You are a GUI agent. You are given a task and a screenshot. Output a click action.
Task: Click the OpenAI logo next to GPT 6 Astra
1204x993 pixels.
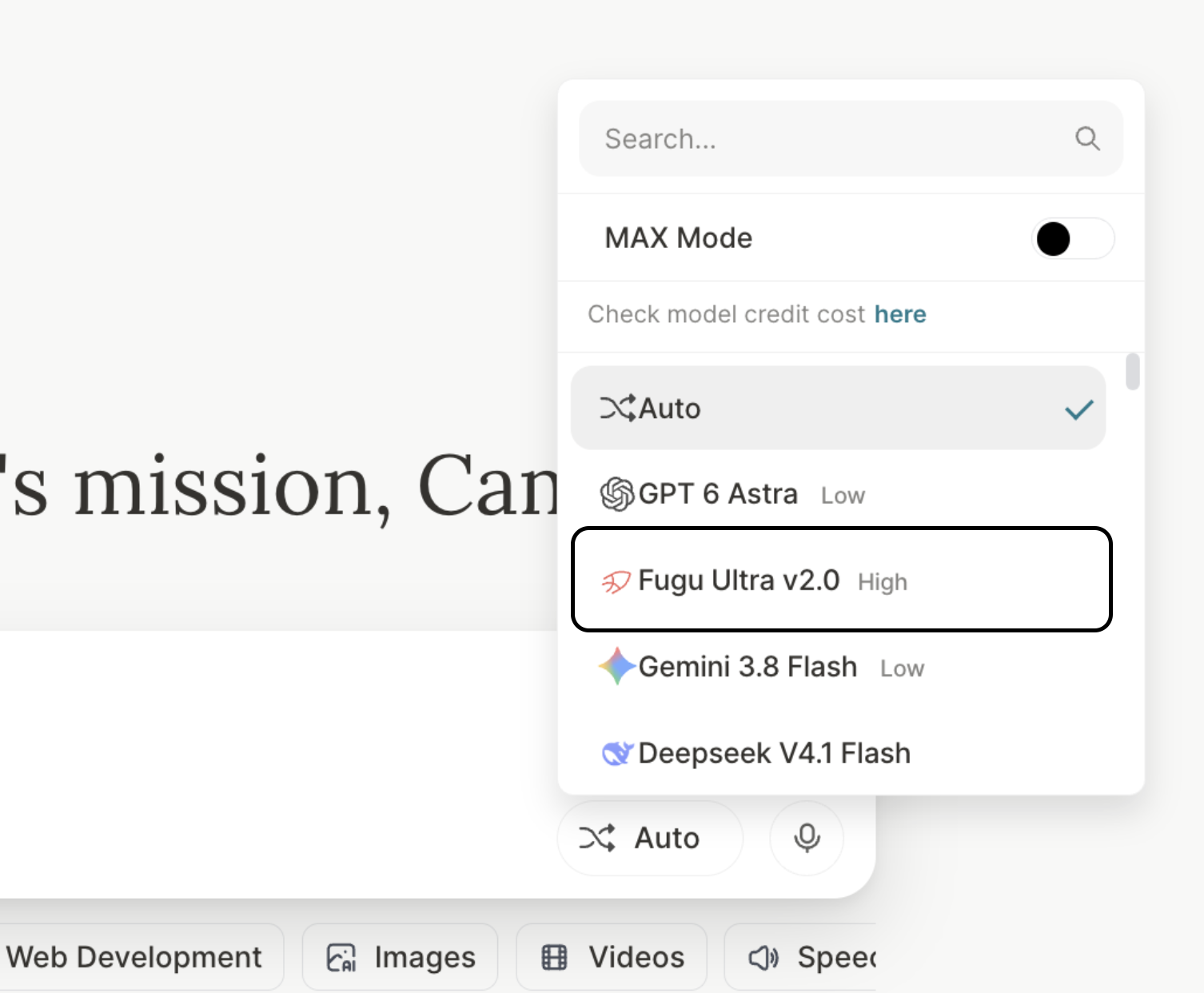(x=617, y=494)
